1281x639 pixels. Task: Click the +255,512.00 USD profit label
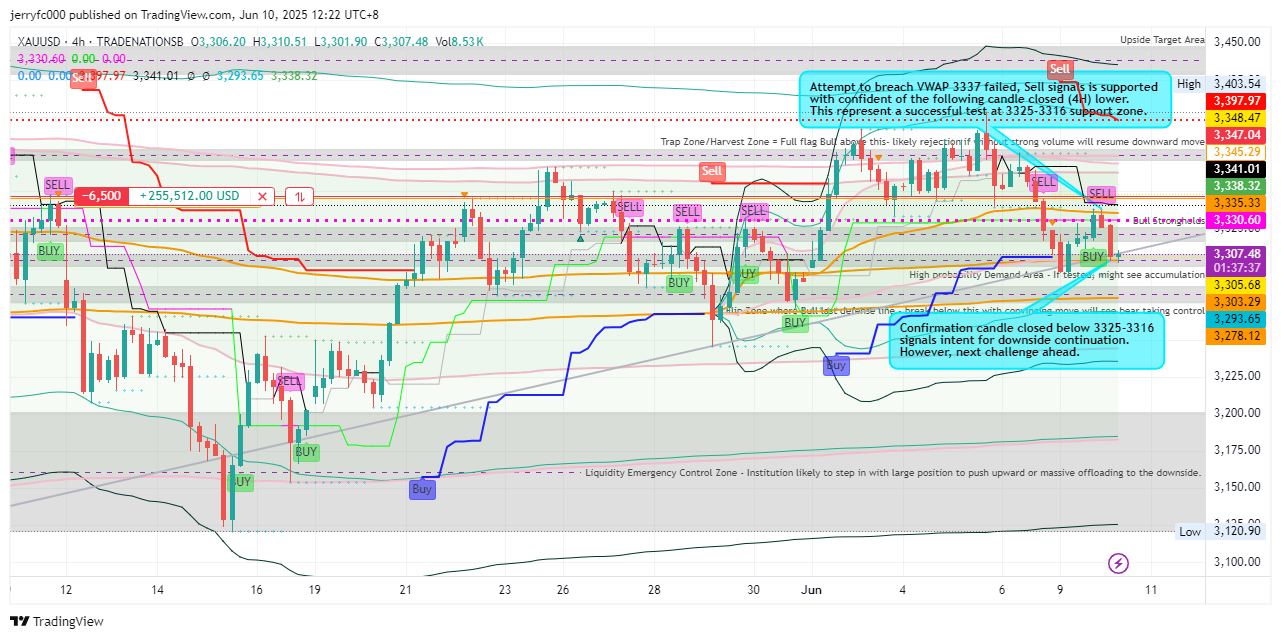click(191, 197)
